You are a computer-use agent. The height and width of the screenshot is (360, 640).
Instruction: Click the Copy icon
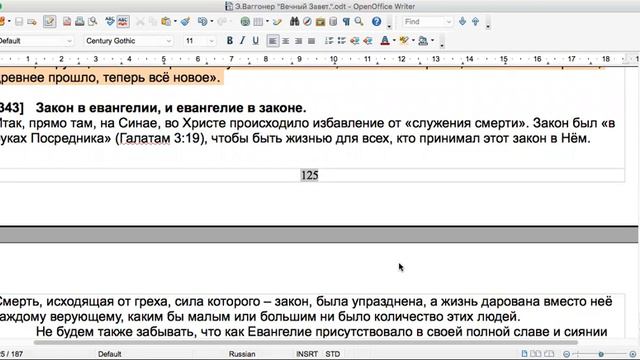(x=153, y=22)
